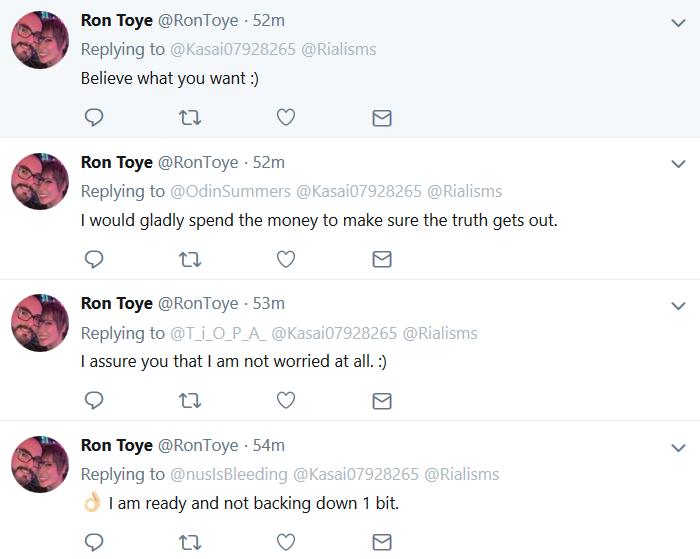Screen dimensions: 700x559
Task: Visit the @nusIsBleeding profile mention
Action: (x=229, y=474)
